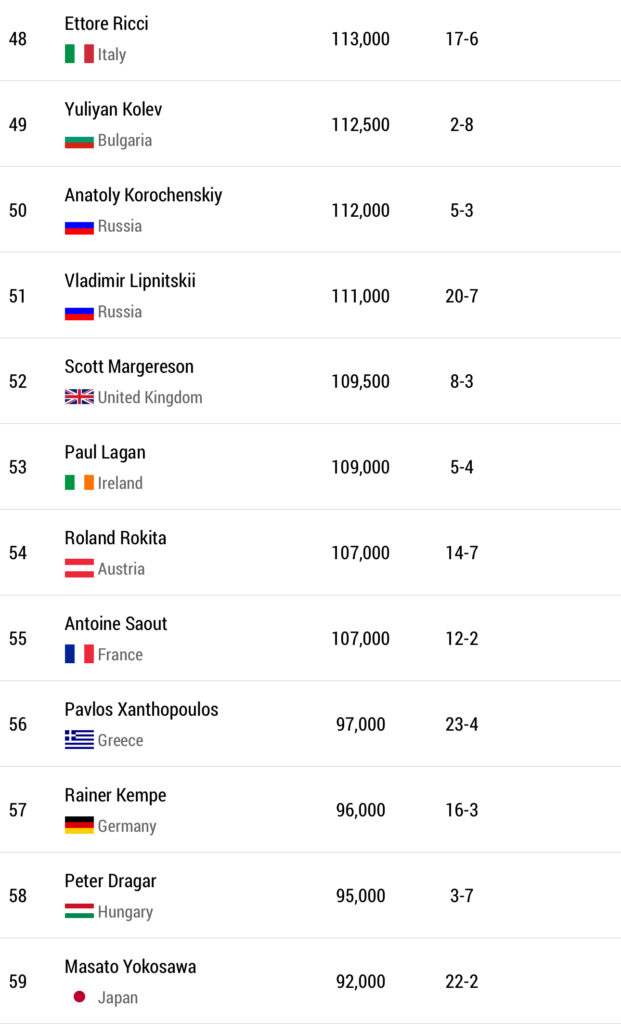Click the United Kingdom flag icon
This screenshot has width=621, height=1024.
(79, 397)
